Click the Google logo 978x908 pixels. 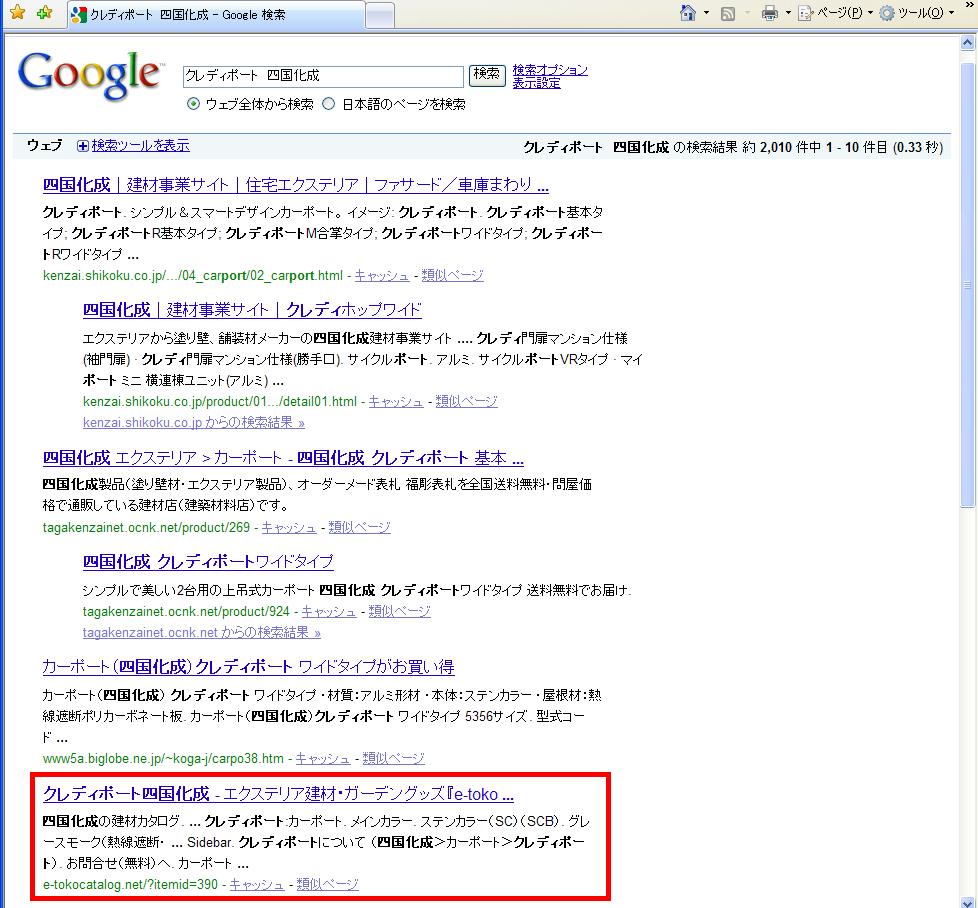pos(90,76)
